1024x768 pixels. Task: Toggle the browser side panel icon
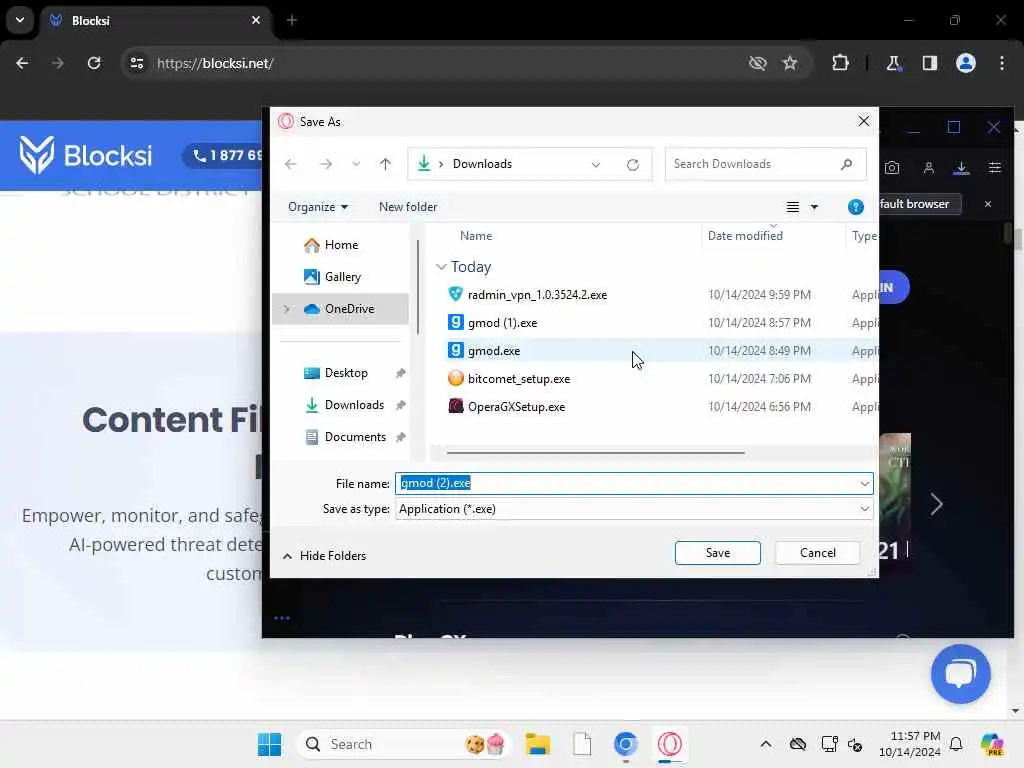click(x=930, y=63)
